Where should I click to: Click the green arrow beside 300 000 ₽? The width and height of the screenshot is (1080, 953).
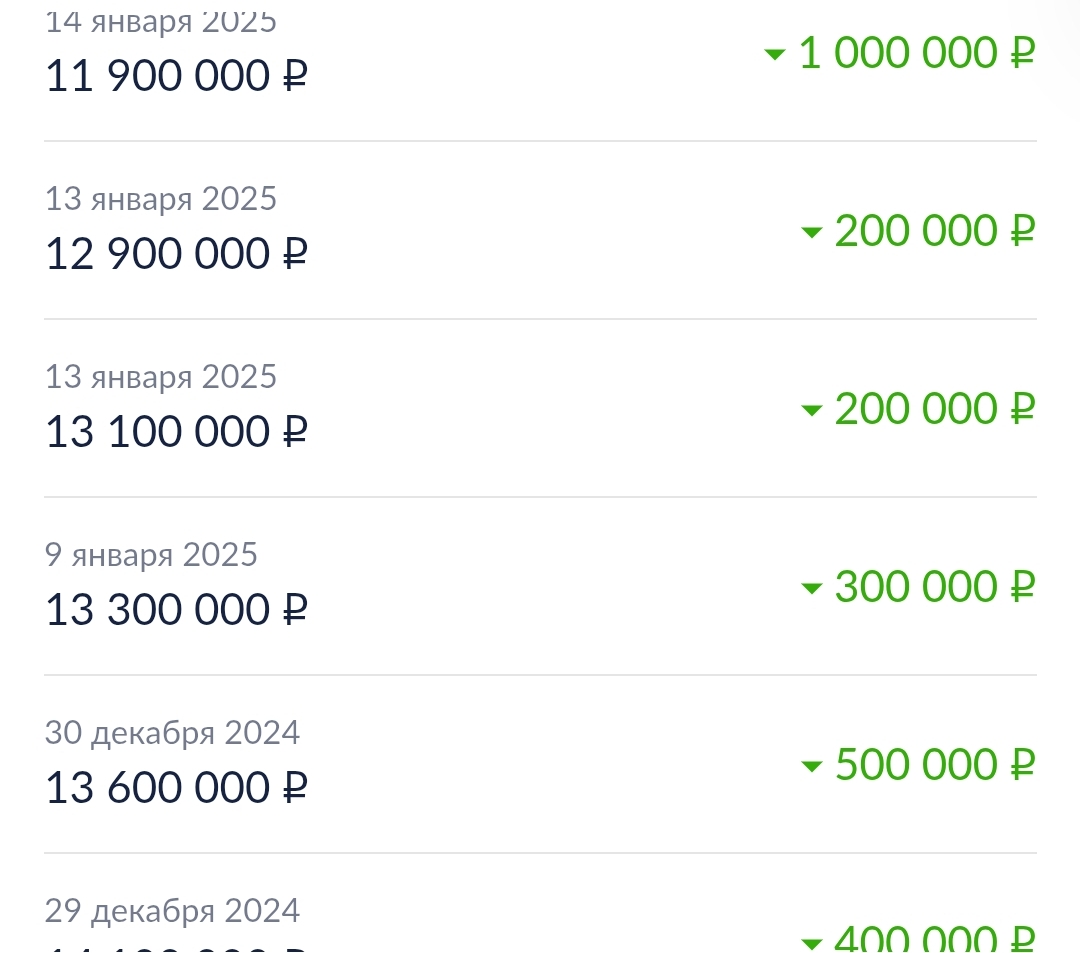pos(812,588)
